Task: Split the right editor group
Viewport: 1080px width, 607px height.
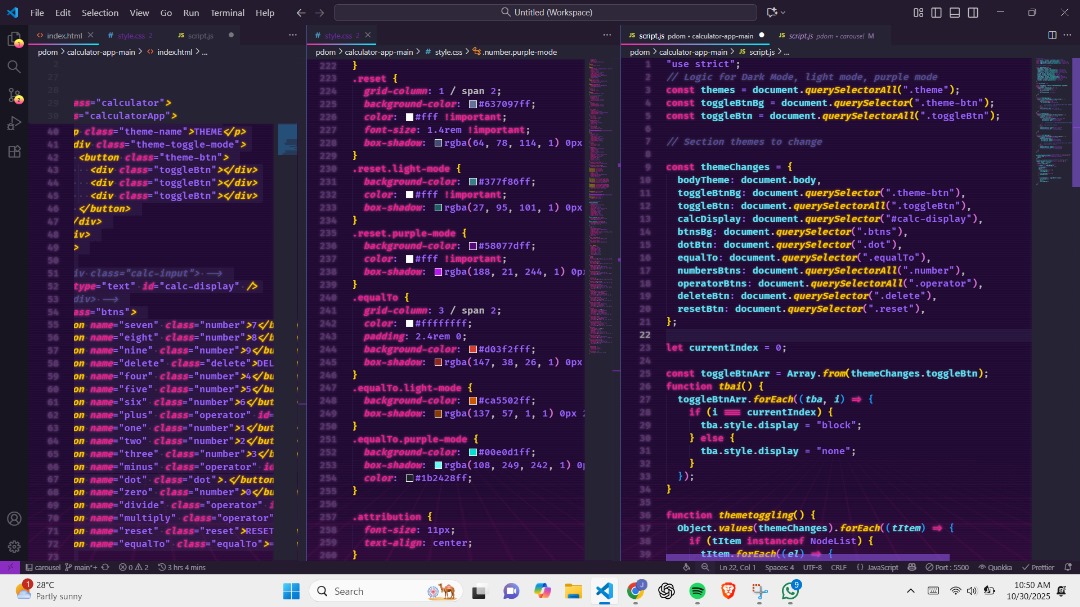Action: pos(1052,35)
